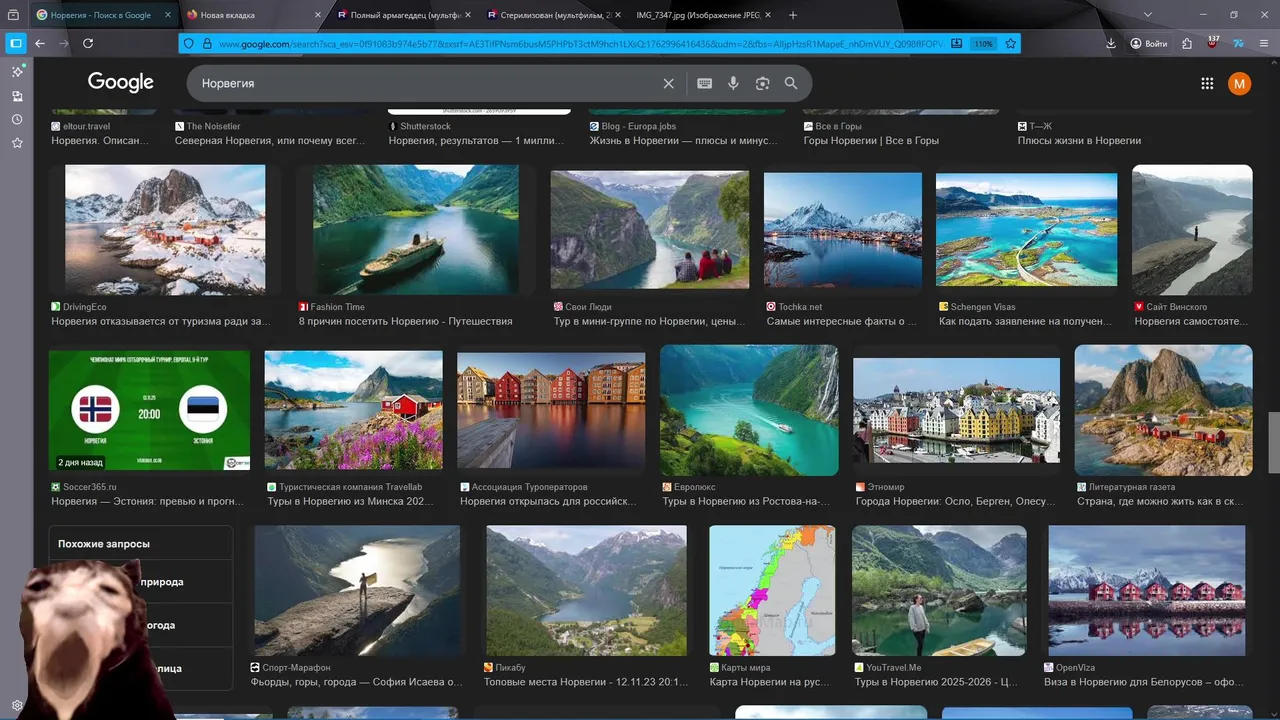Viewport: 1280px width, 720px height.
Task: Open the blue translator extension icon
Action: (x=1238, y=43)
